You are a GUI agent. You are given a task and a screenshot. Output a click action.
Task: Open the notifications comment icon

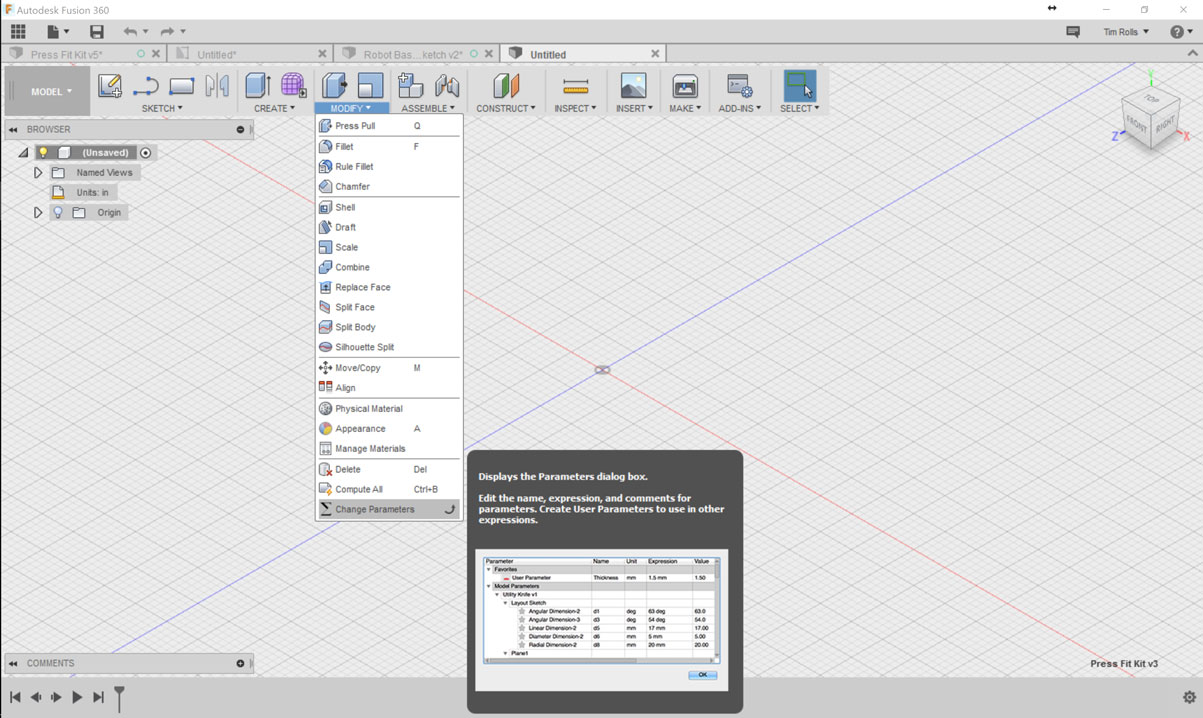[1073, 32]
